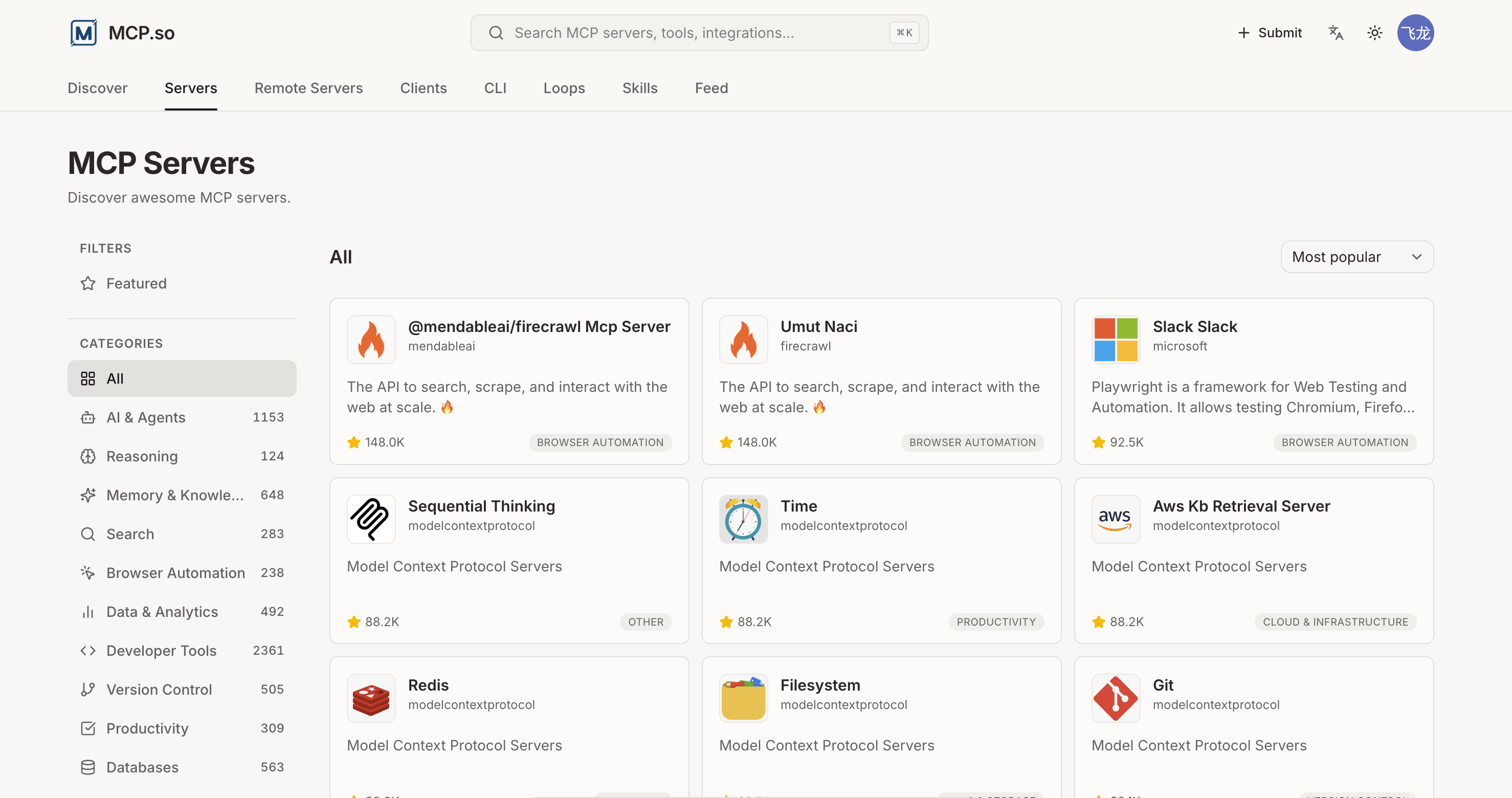Click the ⌘K shortcut badge
1512x798 pixels.
[x=904, y=33]
